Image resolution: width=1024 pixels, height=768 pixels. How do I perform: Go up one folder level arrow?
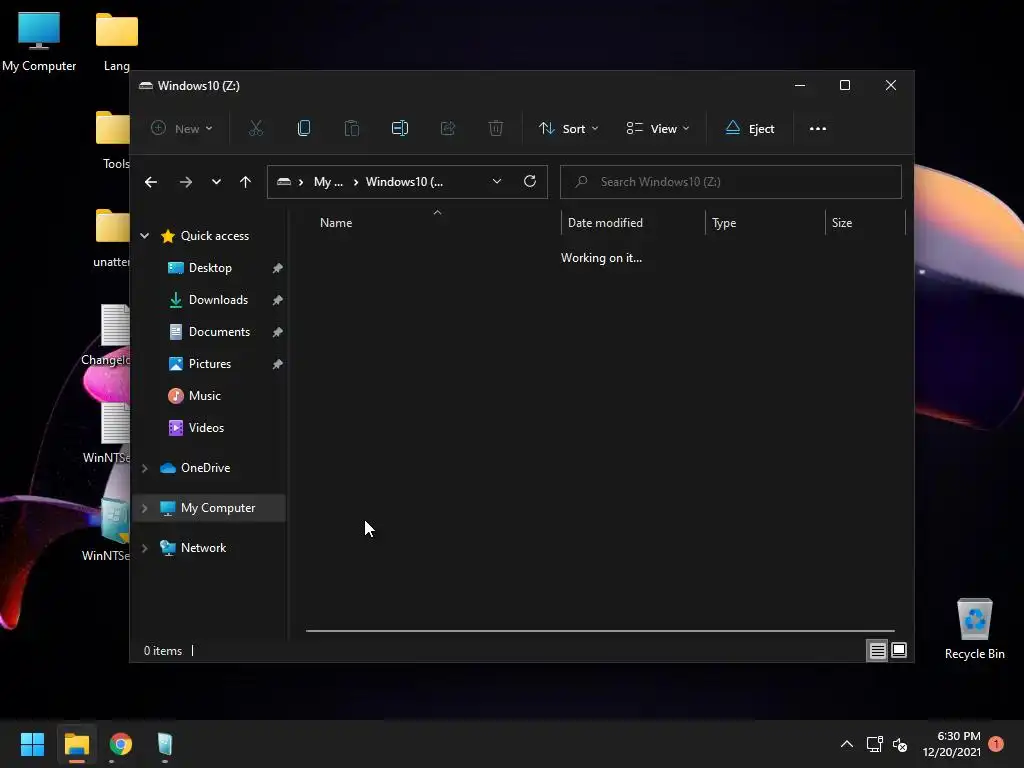(x=246, y=182)
